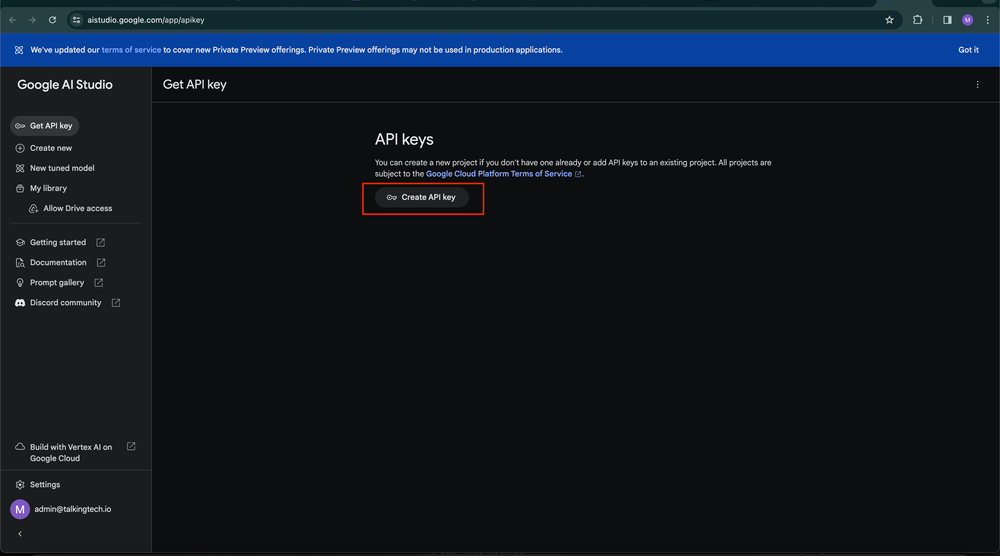Open the three-dot more options menu

977,85
